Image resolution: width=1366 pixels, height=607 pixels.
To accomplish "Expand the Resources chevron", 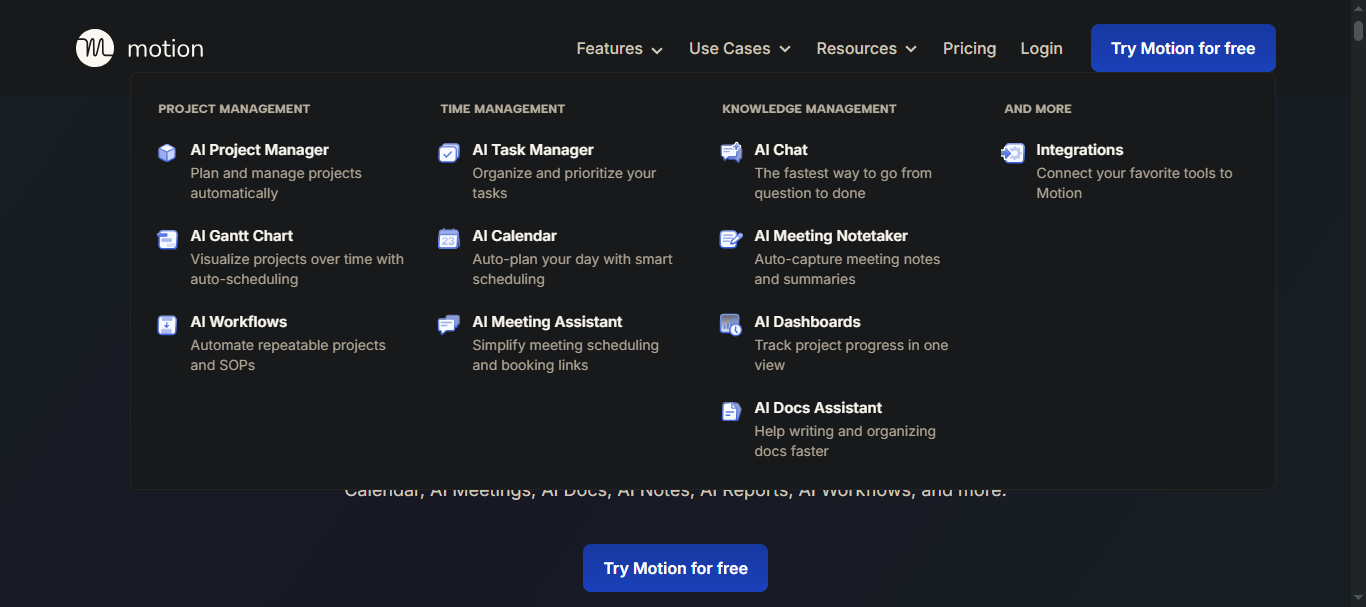I will [x=911, y=49].
